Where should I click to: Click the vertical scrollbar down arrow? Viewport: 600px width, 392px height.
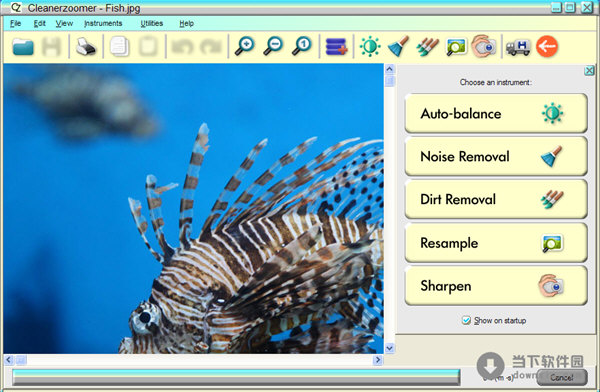390,348
